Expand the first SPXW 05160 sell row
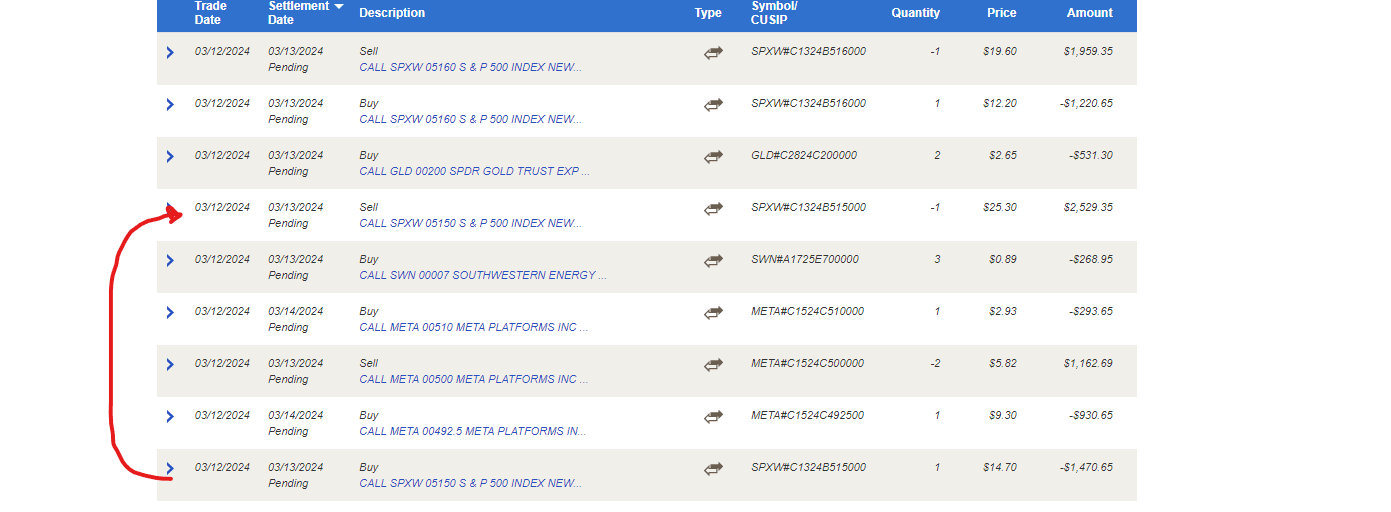This screenshot has height=512, width=1391. [x=170, y=53]
